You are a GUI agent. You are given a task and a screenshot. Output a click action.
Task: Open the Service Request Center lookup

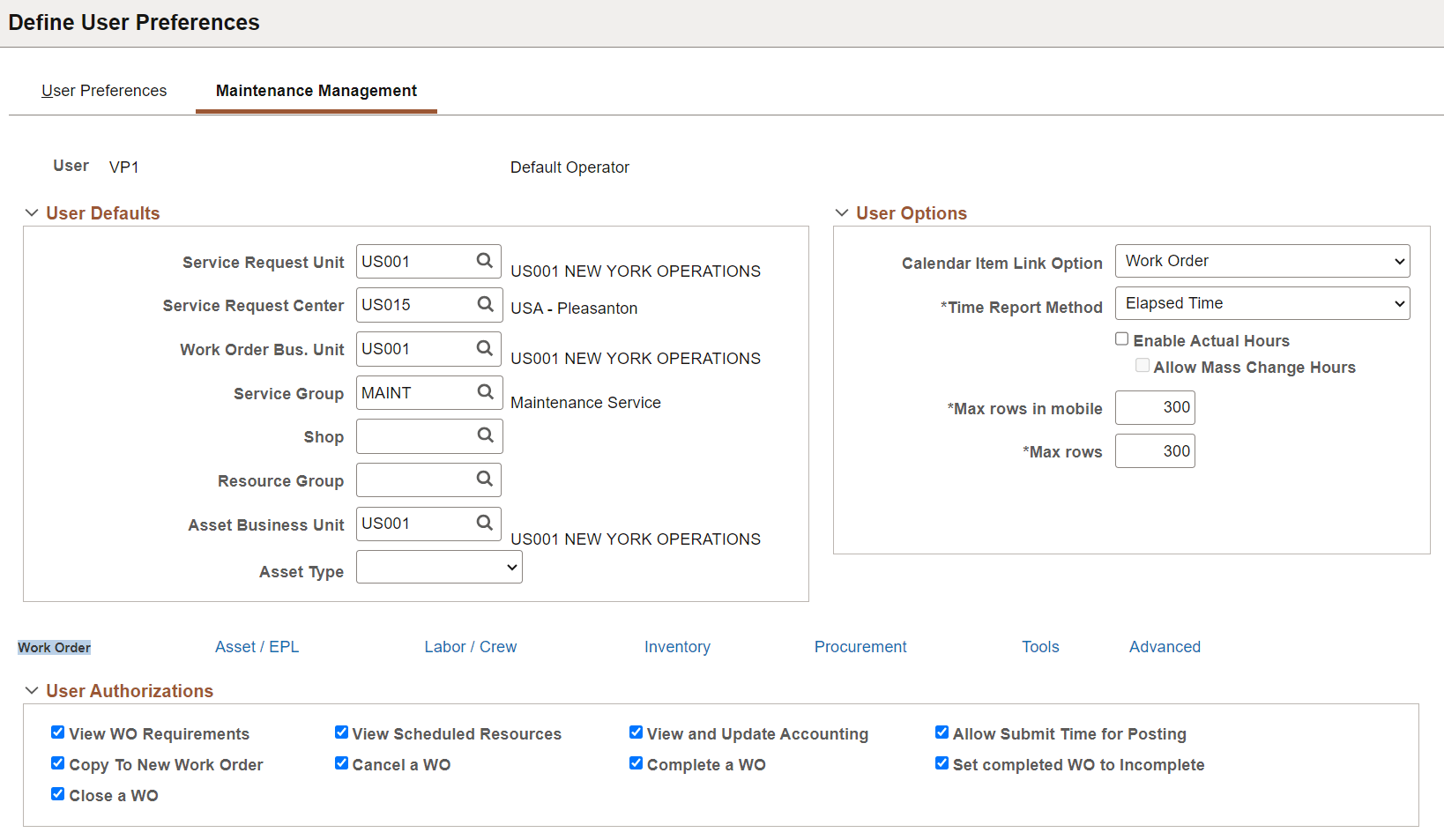tap(485, 304)
